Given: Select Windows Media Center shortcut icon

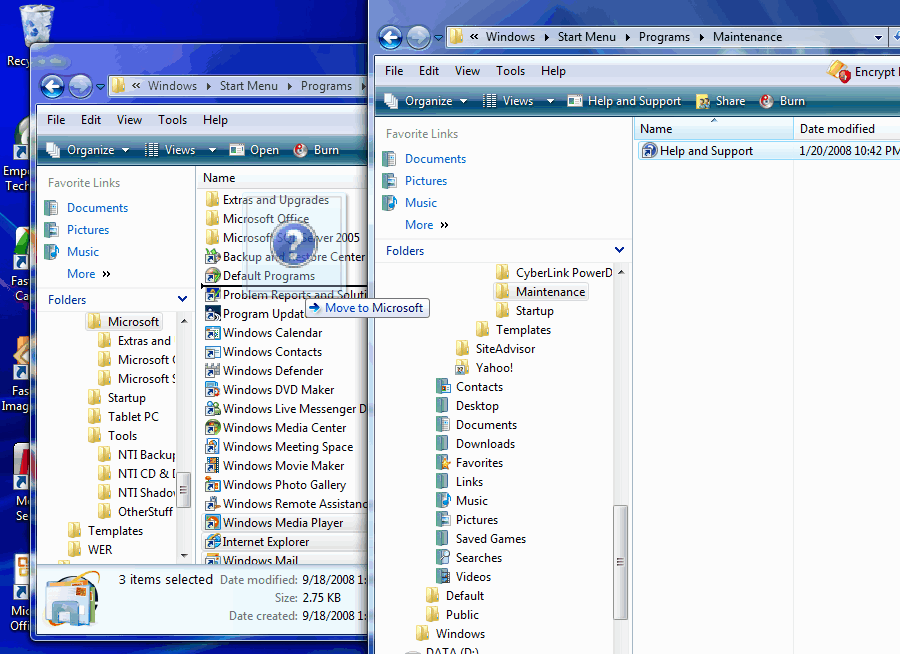Looking at the screenshot, I should 212,428.
